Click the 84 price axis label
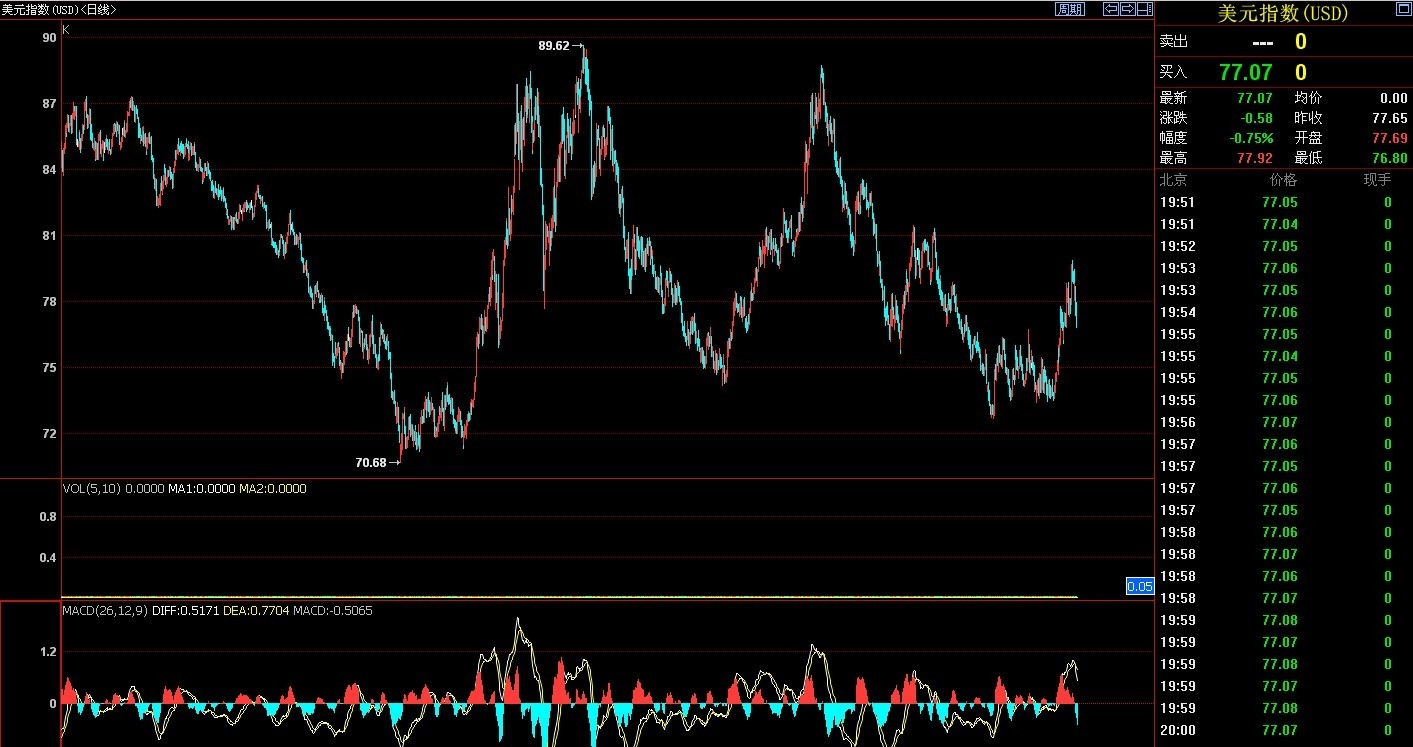Image resolution: width=1413 pixels, height=747 pixels. (x=49, y=170)
